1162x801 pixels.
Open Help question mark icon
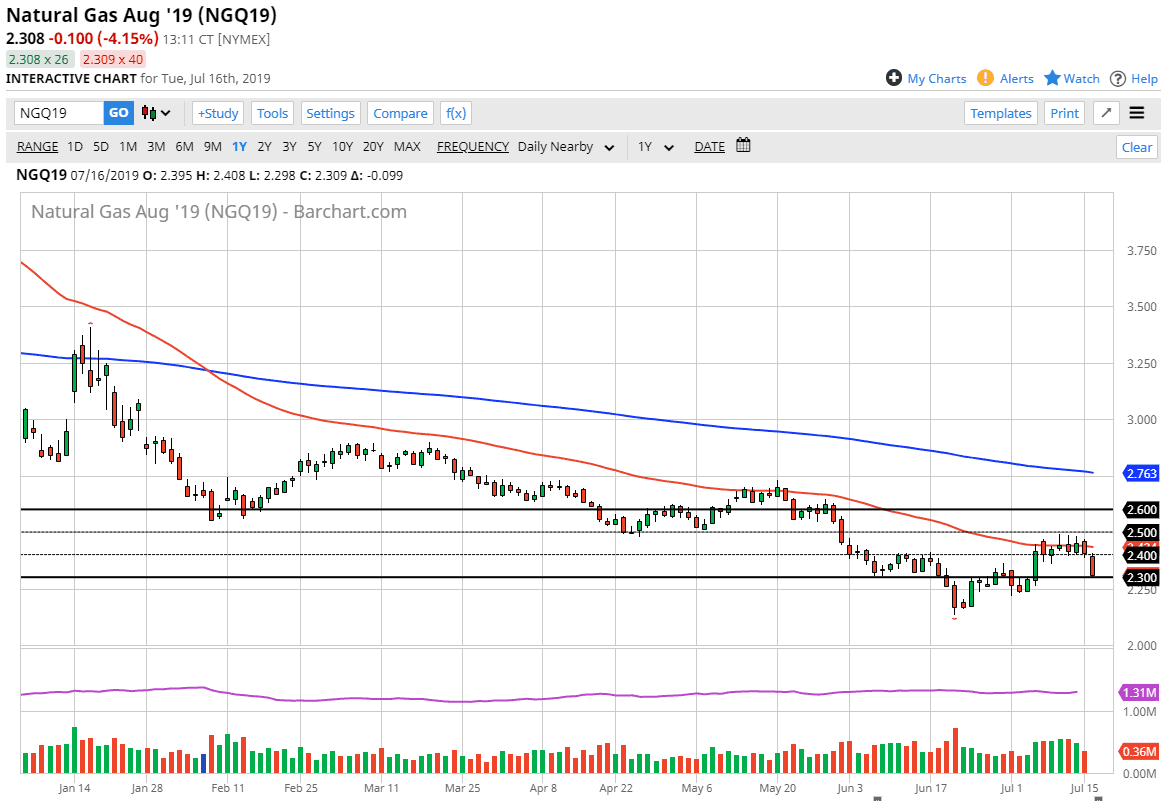pyautogui.click(x=1118, y=79)
